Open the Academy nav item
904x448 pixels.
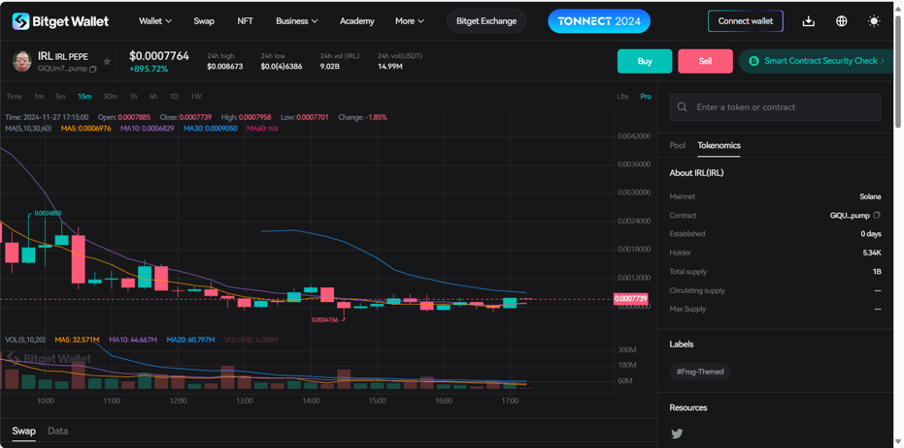tap(357, 21)
